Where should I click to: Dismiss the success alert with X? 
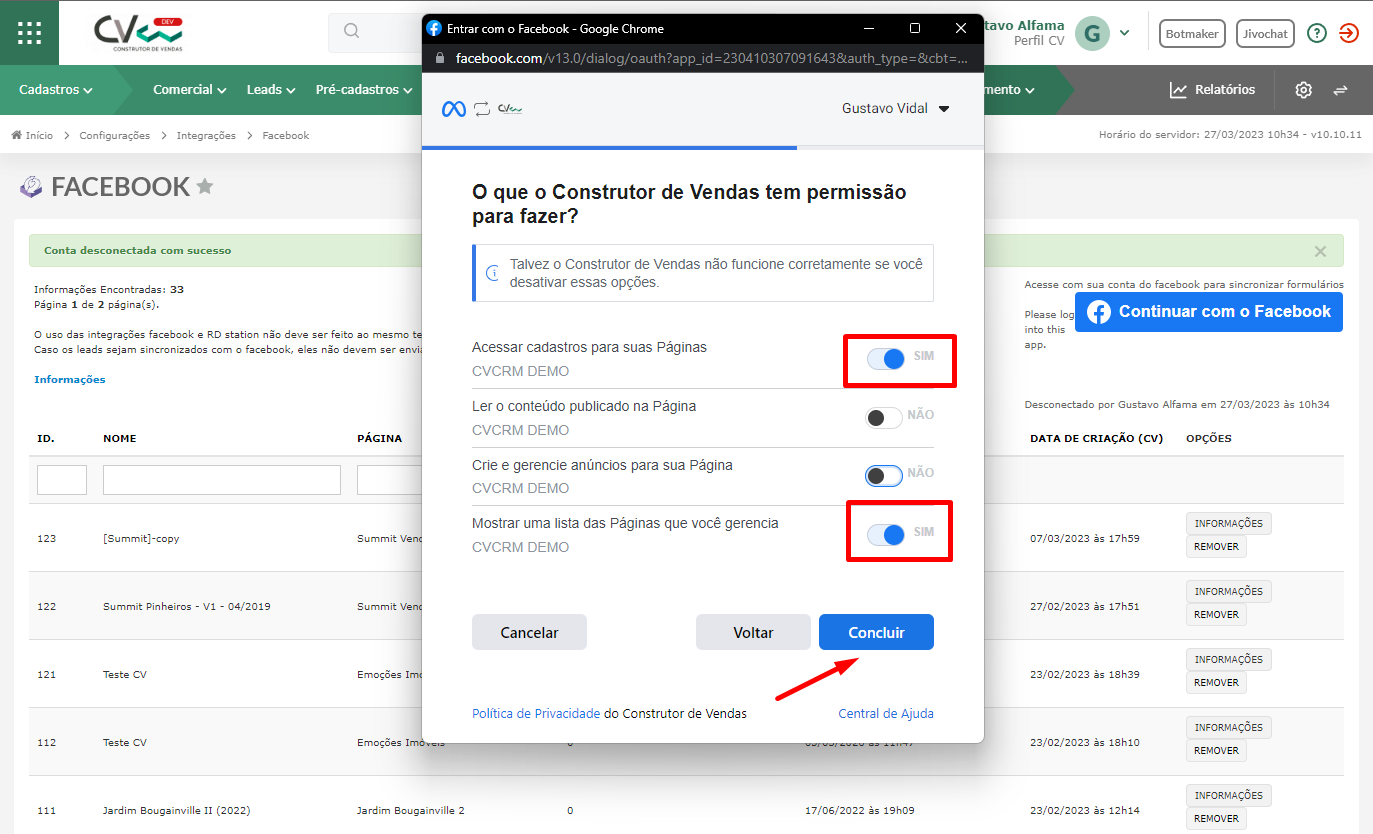(1320, 251)
